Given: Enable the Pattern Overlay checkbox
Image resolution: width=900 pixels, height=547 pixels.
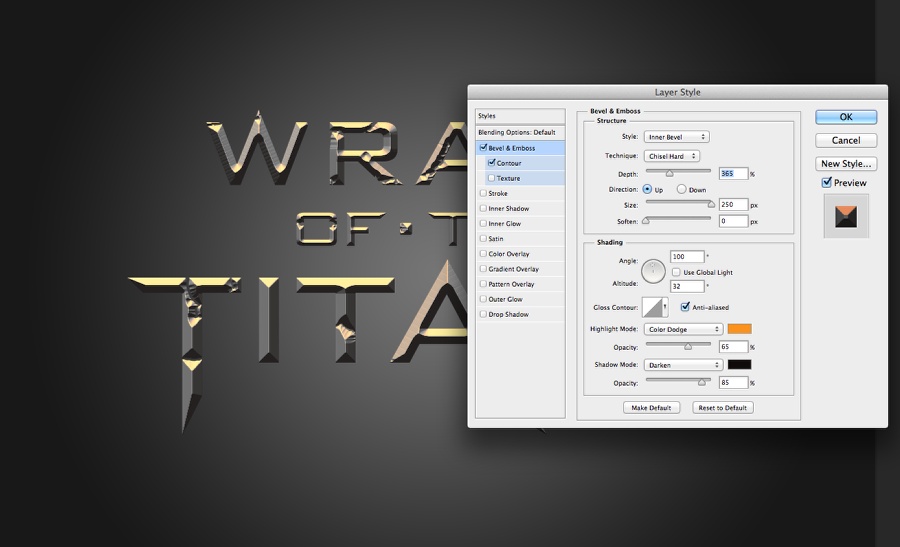Looking at the screenshot, I should click(483, 284).
